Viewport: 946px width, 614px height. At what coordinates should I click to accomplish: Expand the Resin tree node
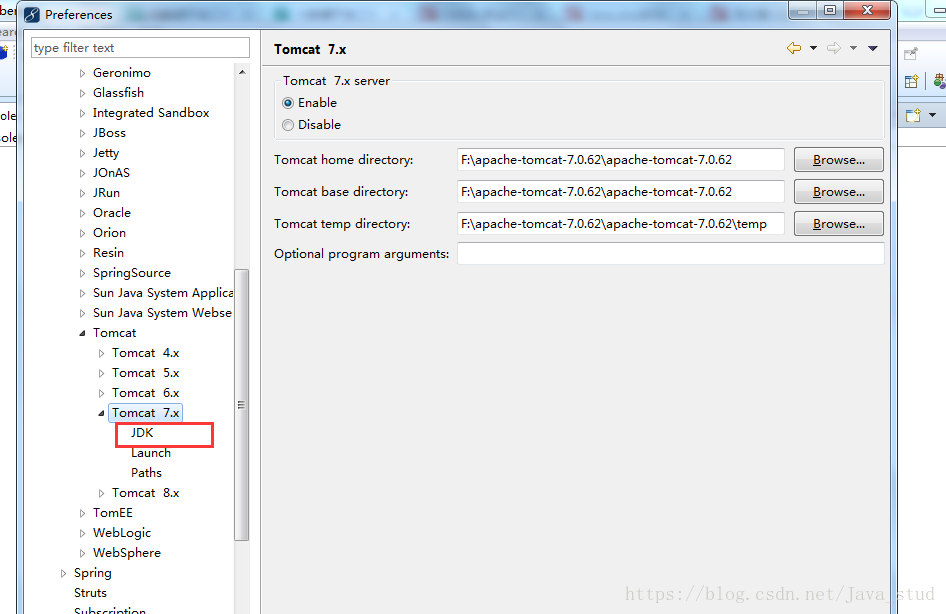pos(83,253)
